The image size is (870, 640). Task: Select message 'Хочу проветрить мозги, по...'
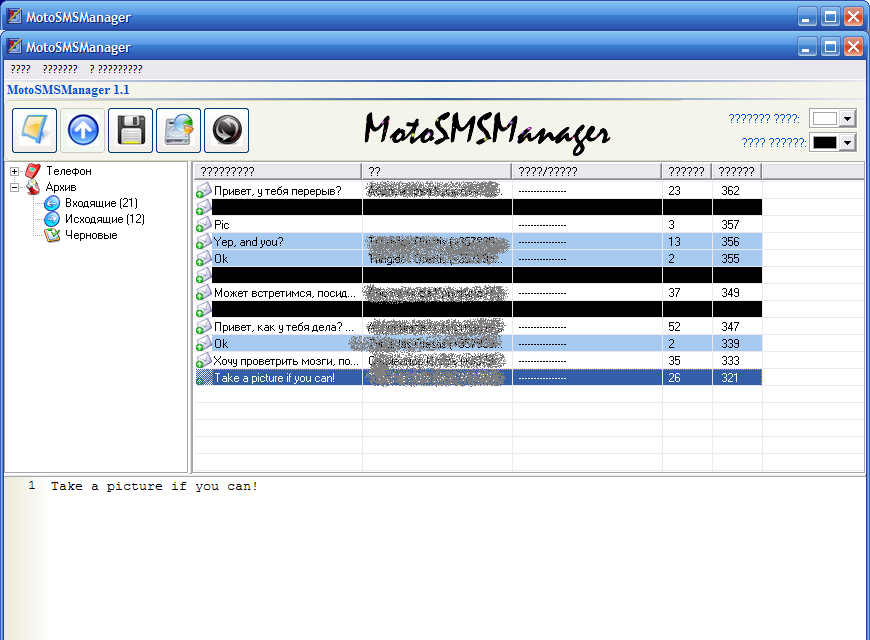point(478,361)
